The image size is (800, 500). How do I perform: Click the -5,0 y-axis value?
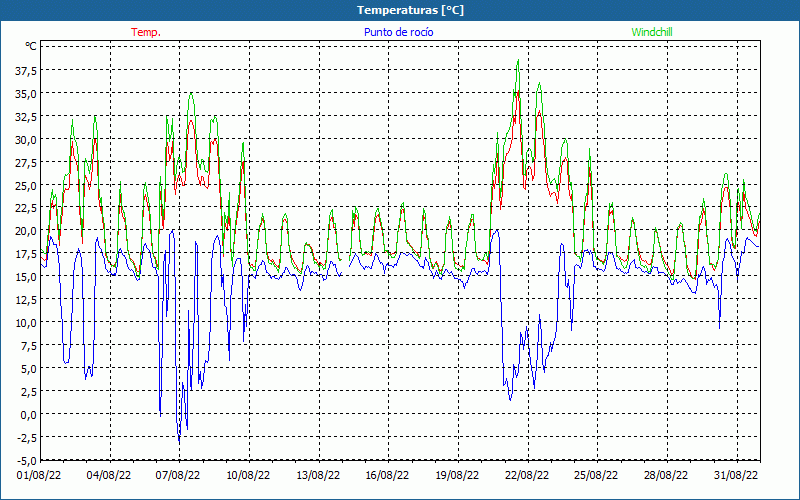pos(27,461)
